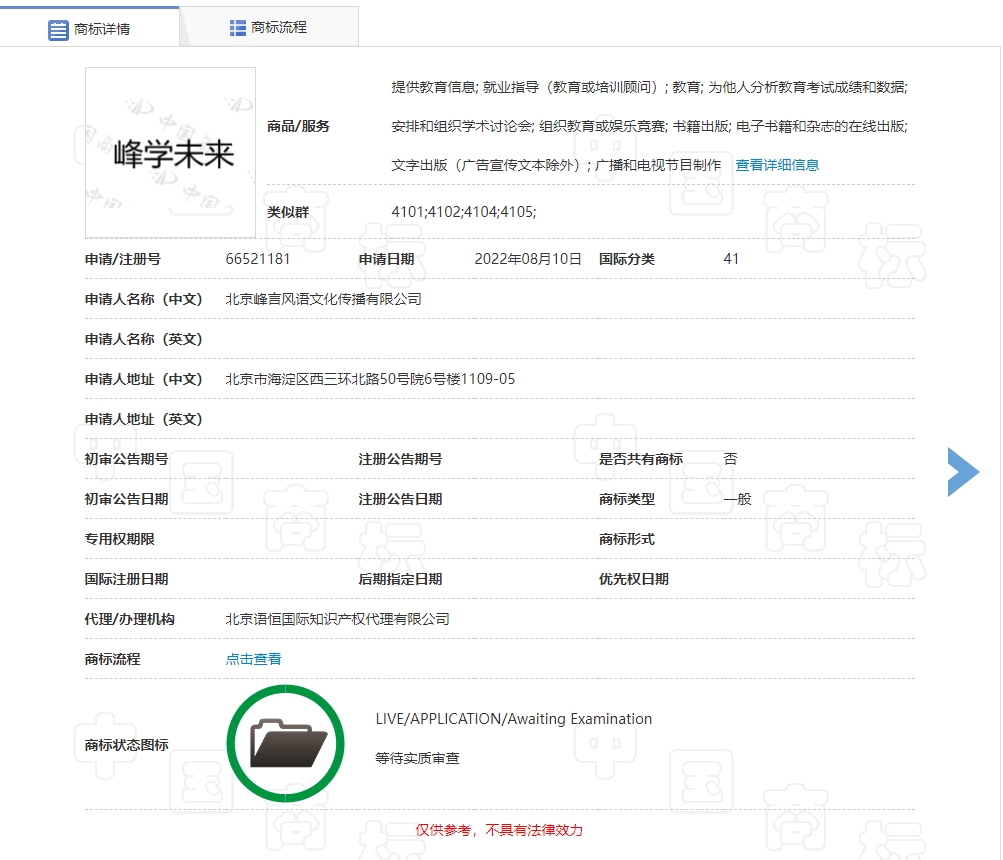Click the 优先权日期 label

(x=633, y=579)
